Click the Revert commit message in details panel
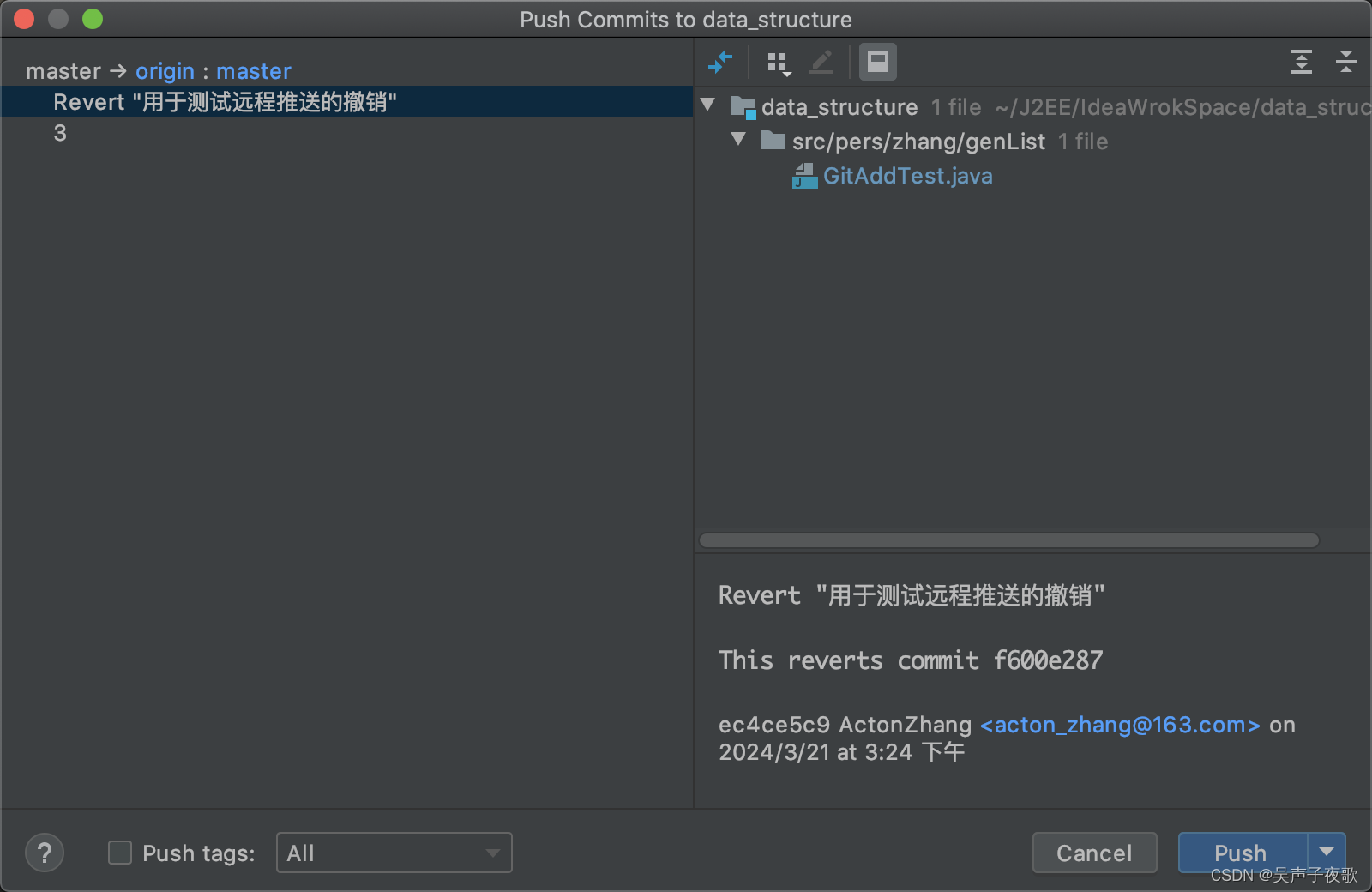This screenshot has height=892, width=1372. click(912, 594)
